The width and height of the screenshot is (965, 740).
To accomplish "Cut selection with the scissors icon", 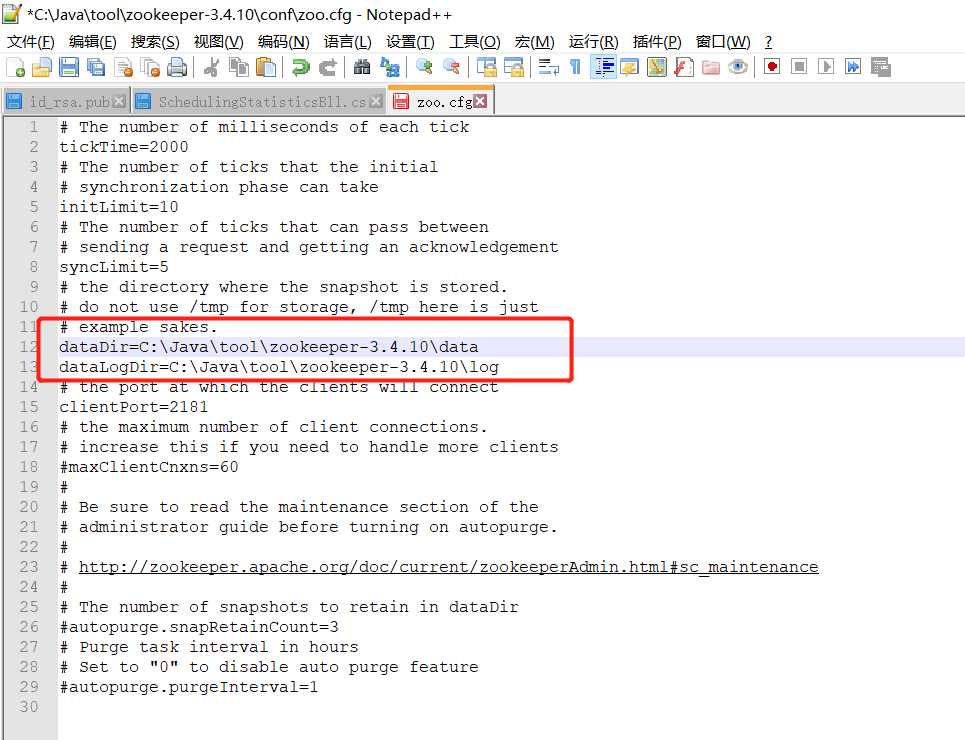I will pyautogui.click(x=211, y=67).
